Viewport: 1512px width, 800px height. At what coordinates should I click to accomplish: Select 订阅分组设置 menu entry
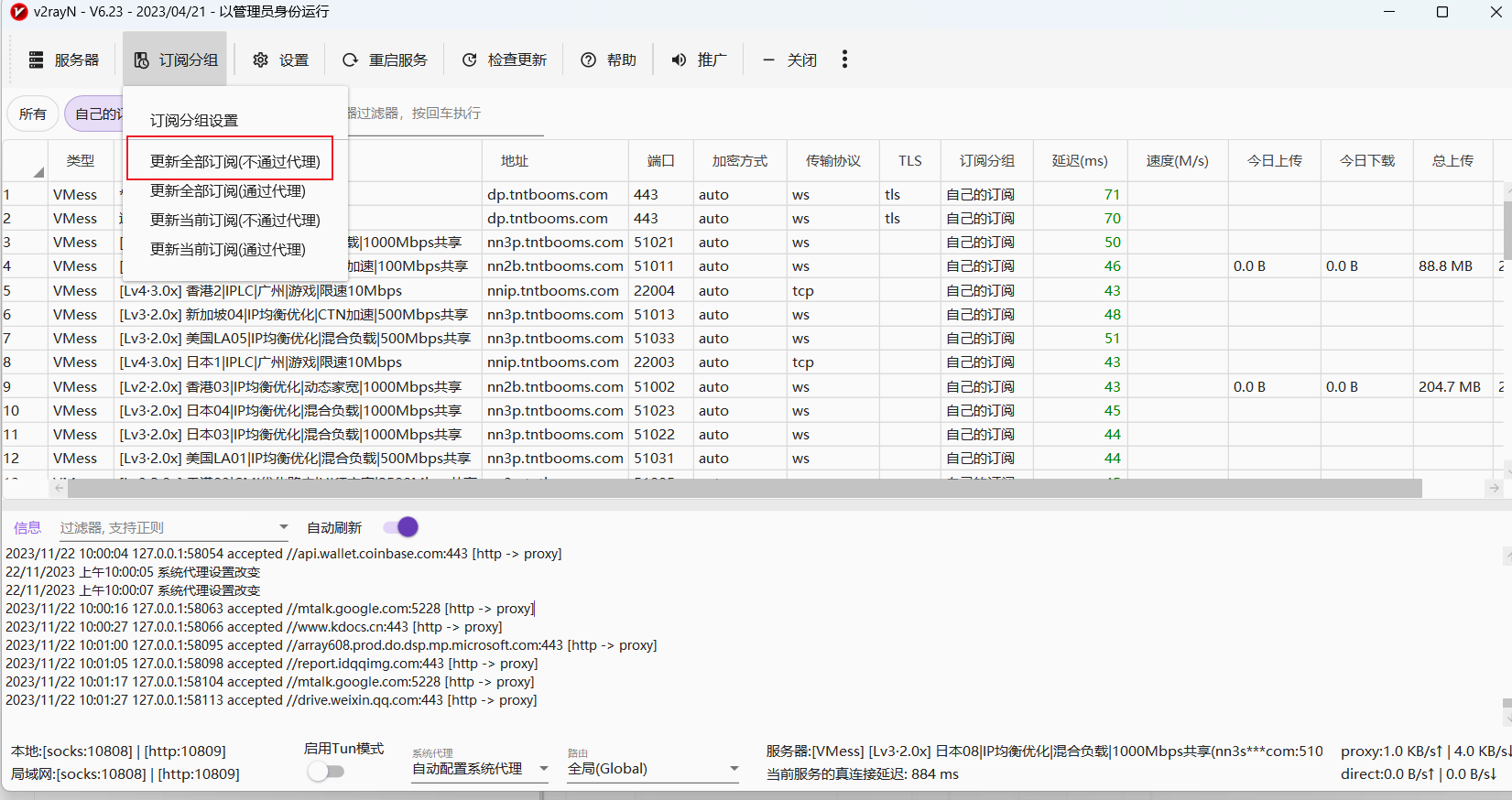pos(194,120)
